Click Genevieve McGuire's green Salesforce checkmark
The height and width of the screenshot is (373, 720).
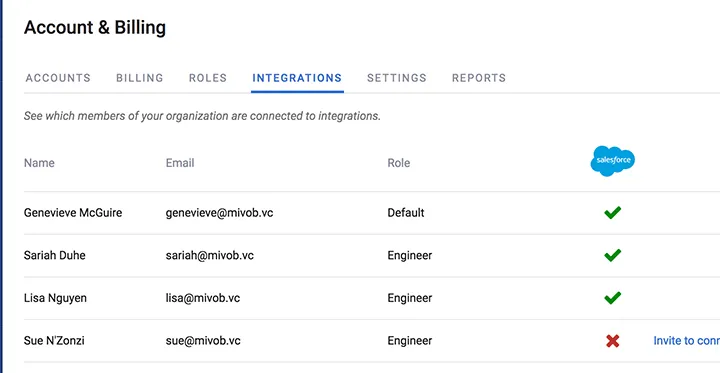[613, 212]
